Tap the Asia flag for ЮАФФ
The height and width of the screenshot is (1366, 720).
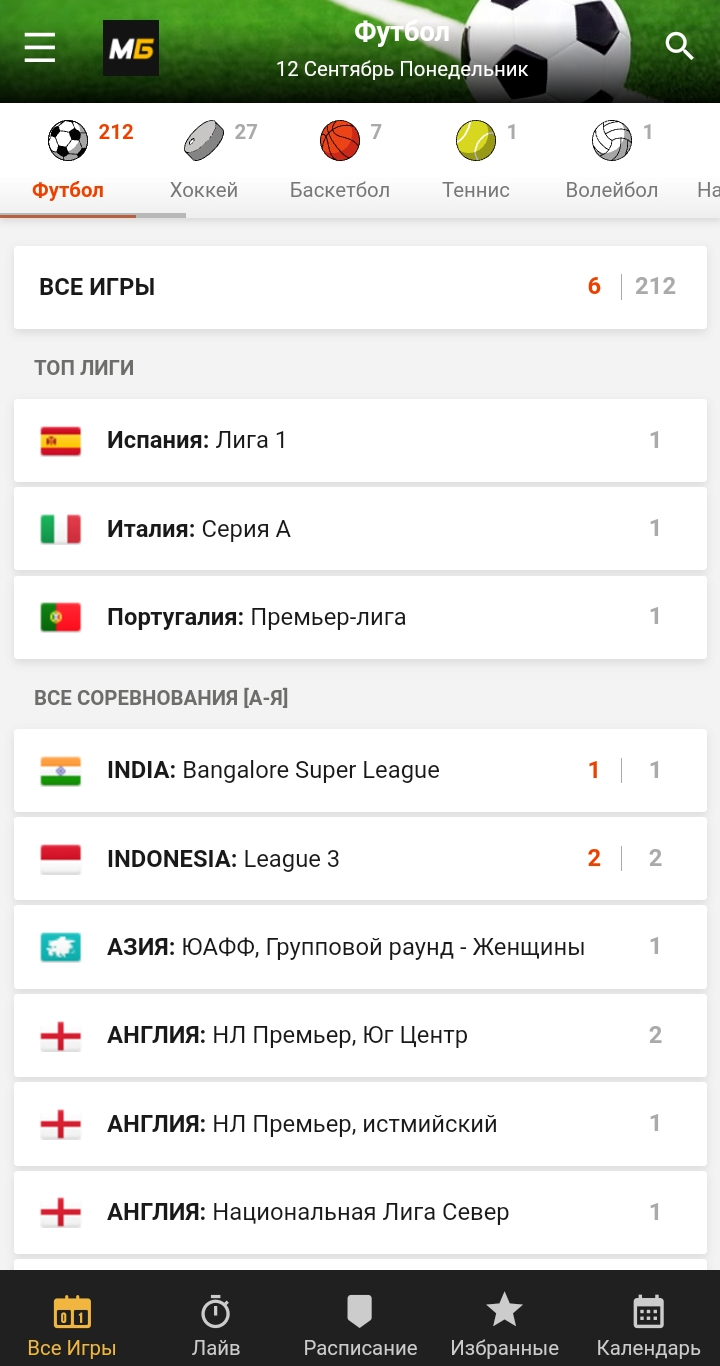coord(61,947)
